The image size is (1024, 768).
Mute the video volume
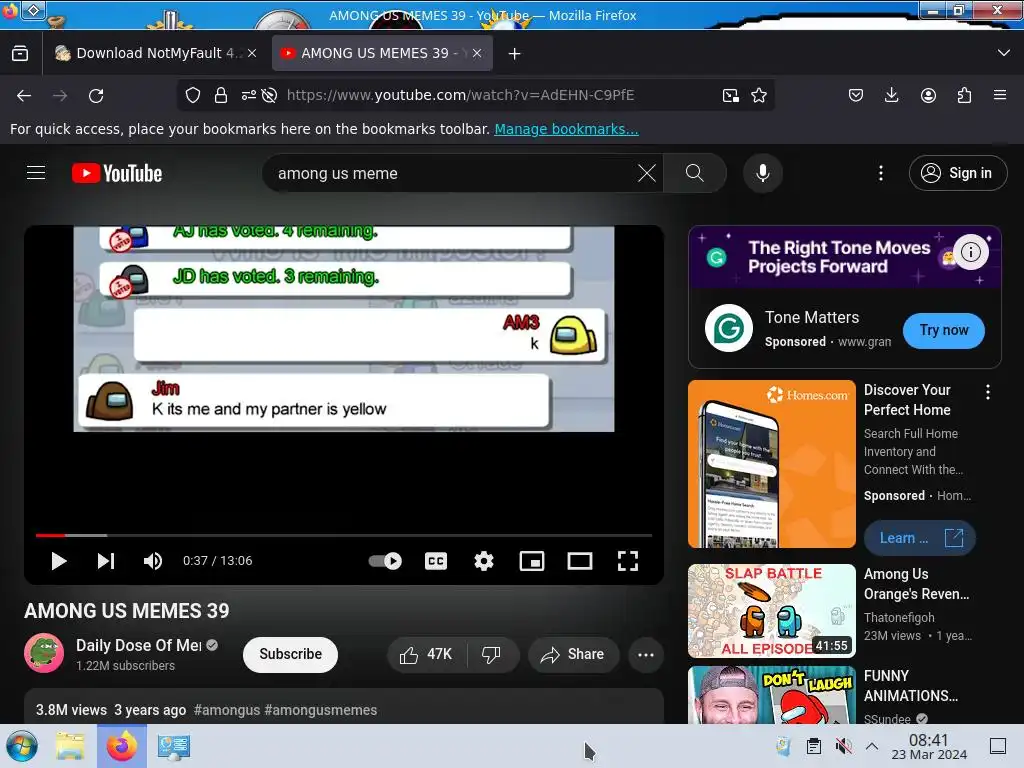pyautogui.click(x=153, y=561)
